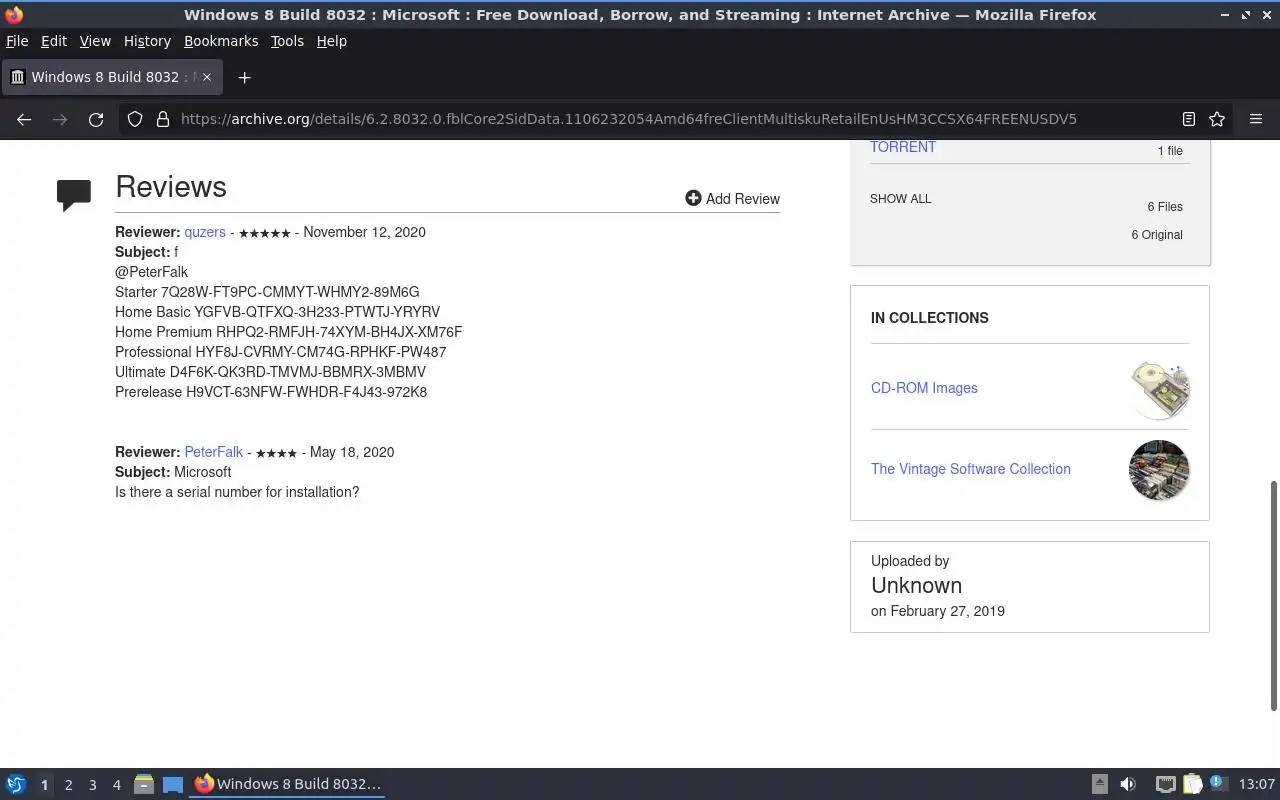Click the Professional product key line
The image size is (1280, 800).
point(281,352)
